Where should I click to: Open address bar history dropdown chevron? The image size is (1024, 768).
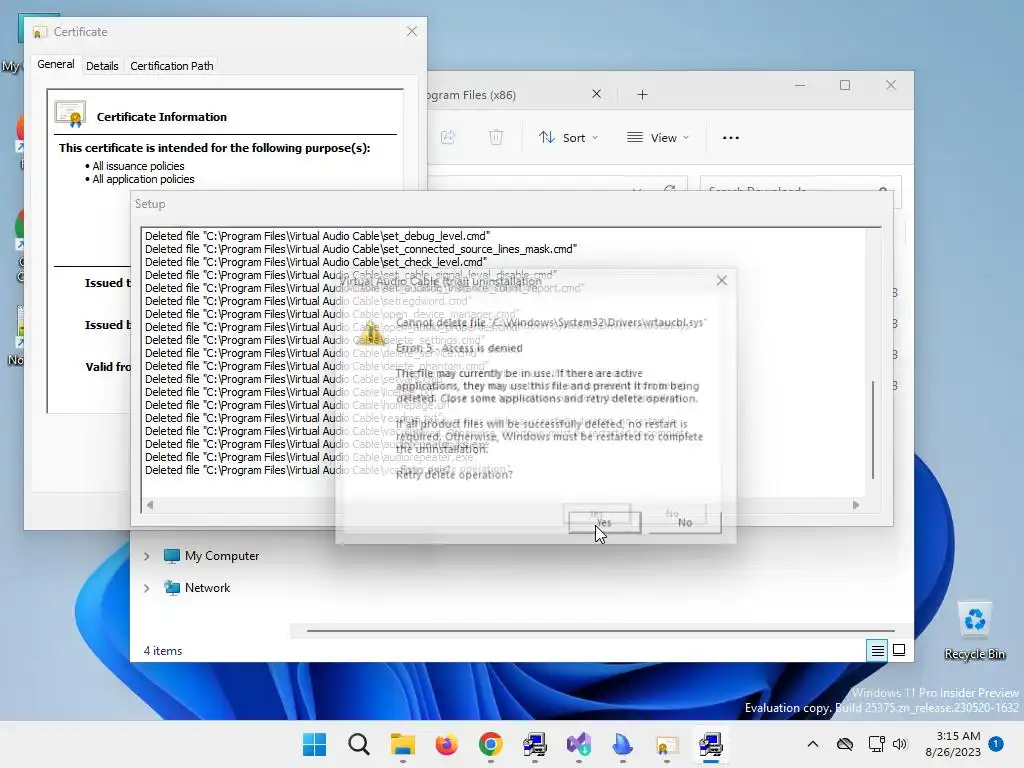[637, 189]
